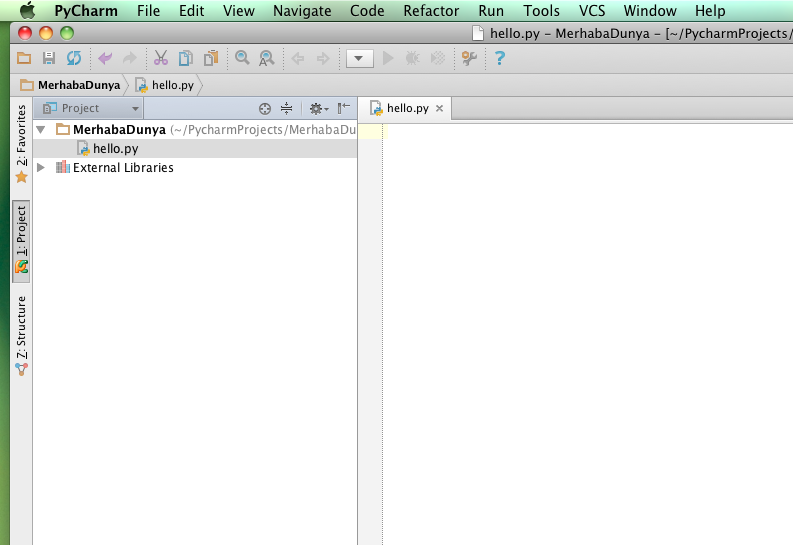Screen dimensions: 793x545
Task: Open the run configuration dropdown
Action: (360, 59)
